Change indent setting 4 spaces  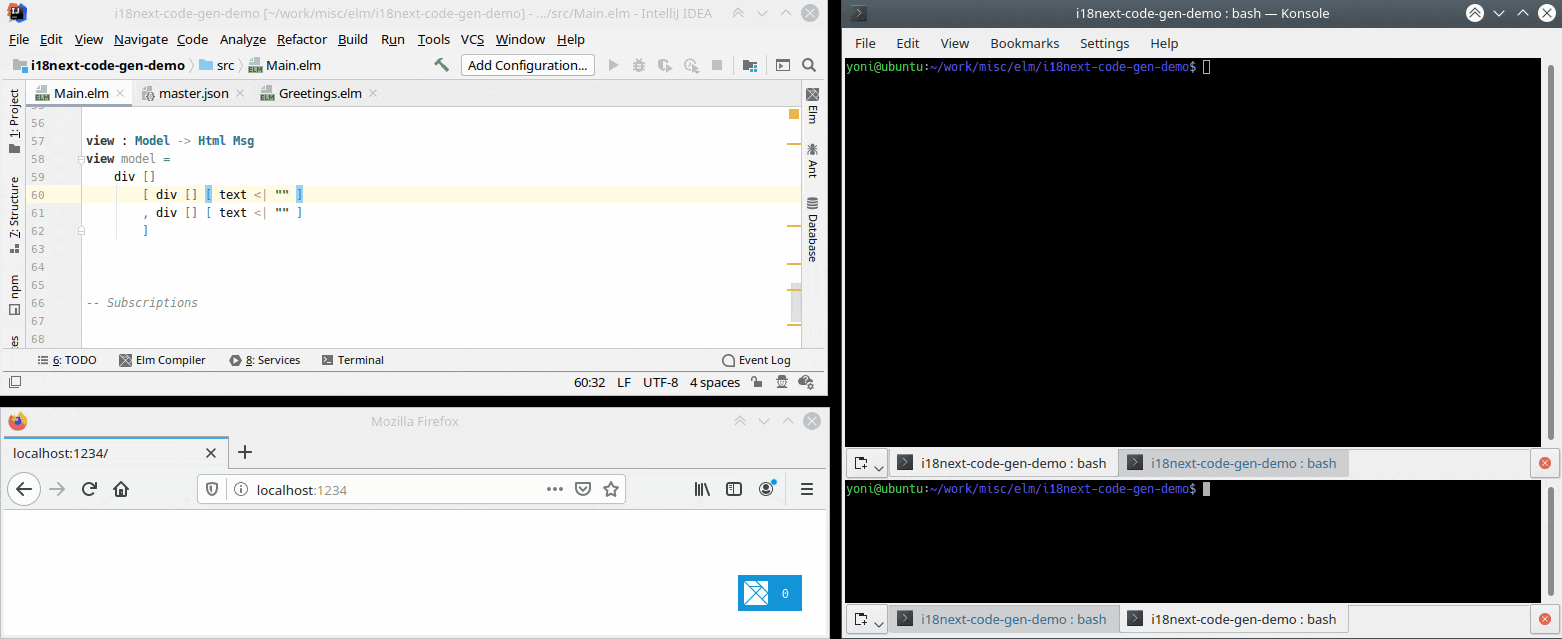click(x=714, y=382)
